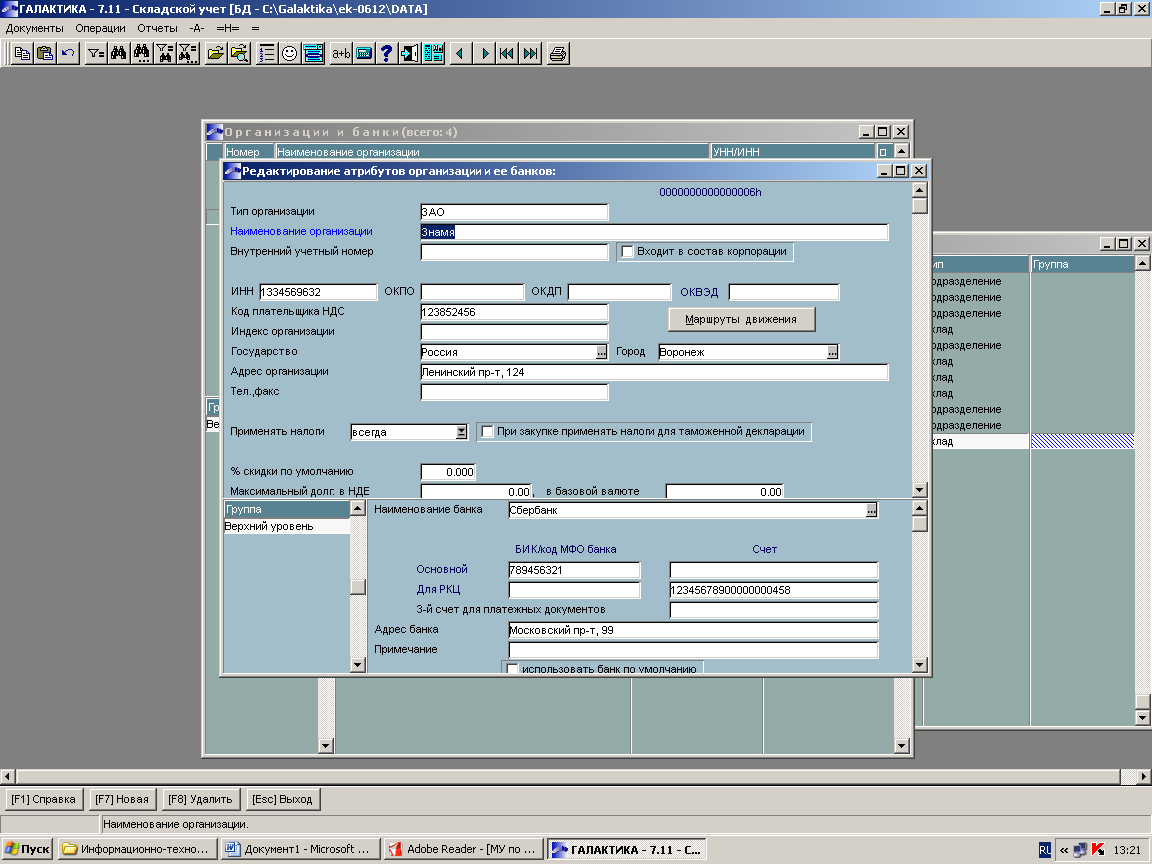This screenshot has height=864, width=1152.
Task: Click the Undo arrow toolbar icon
Action: (x=68, y=54)
